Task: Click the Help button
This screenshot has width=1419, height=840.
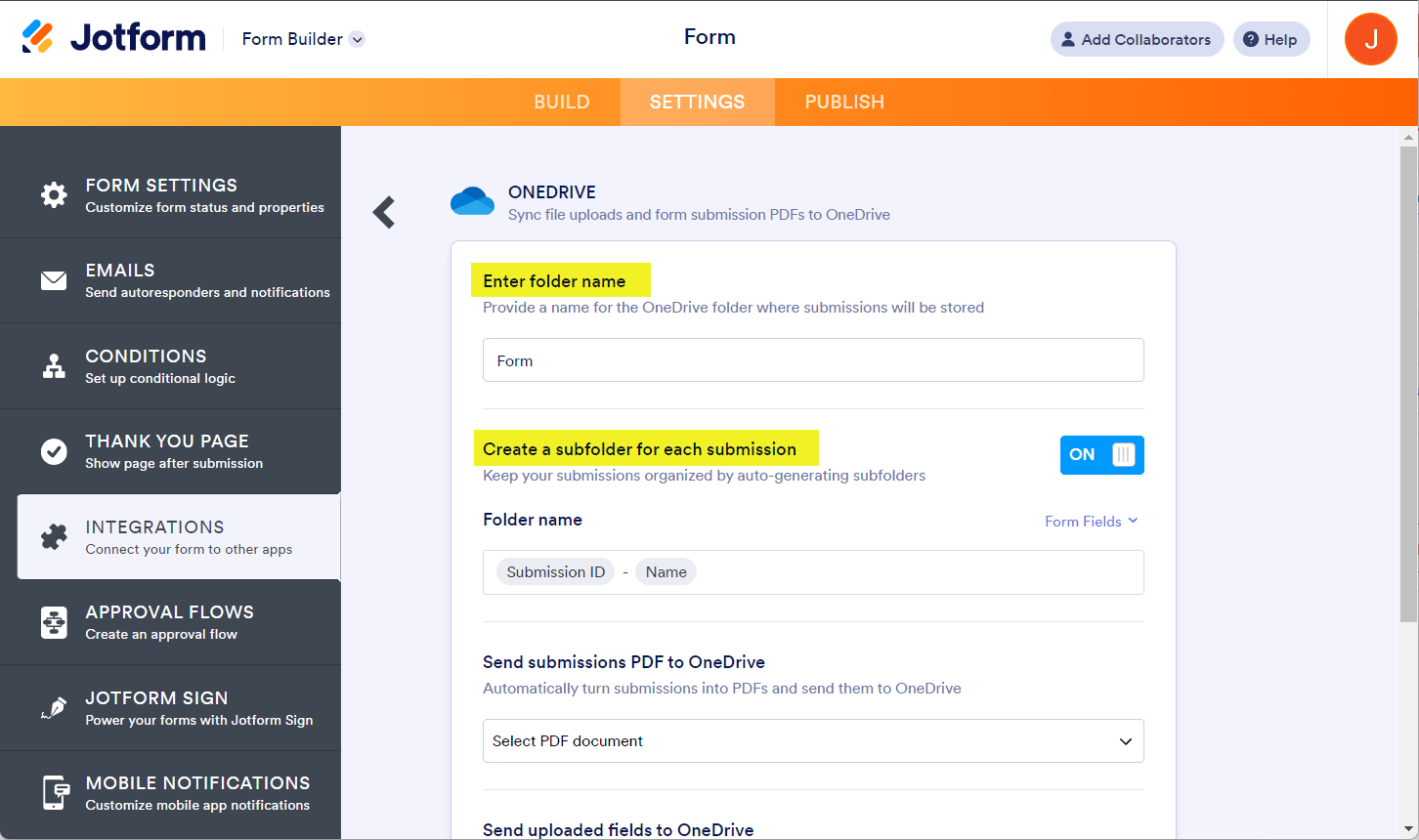Action: (x=1270, y=39)
